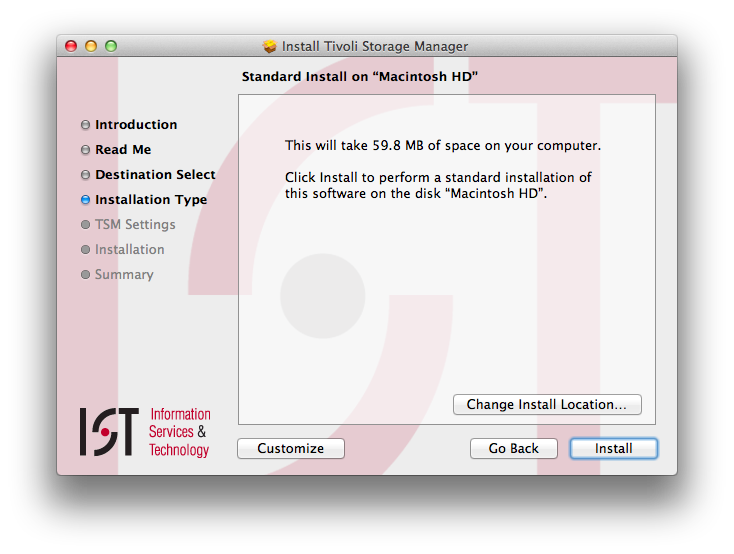
Task: Click the Installation Type step label
Action: [151, 199]
